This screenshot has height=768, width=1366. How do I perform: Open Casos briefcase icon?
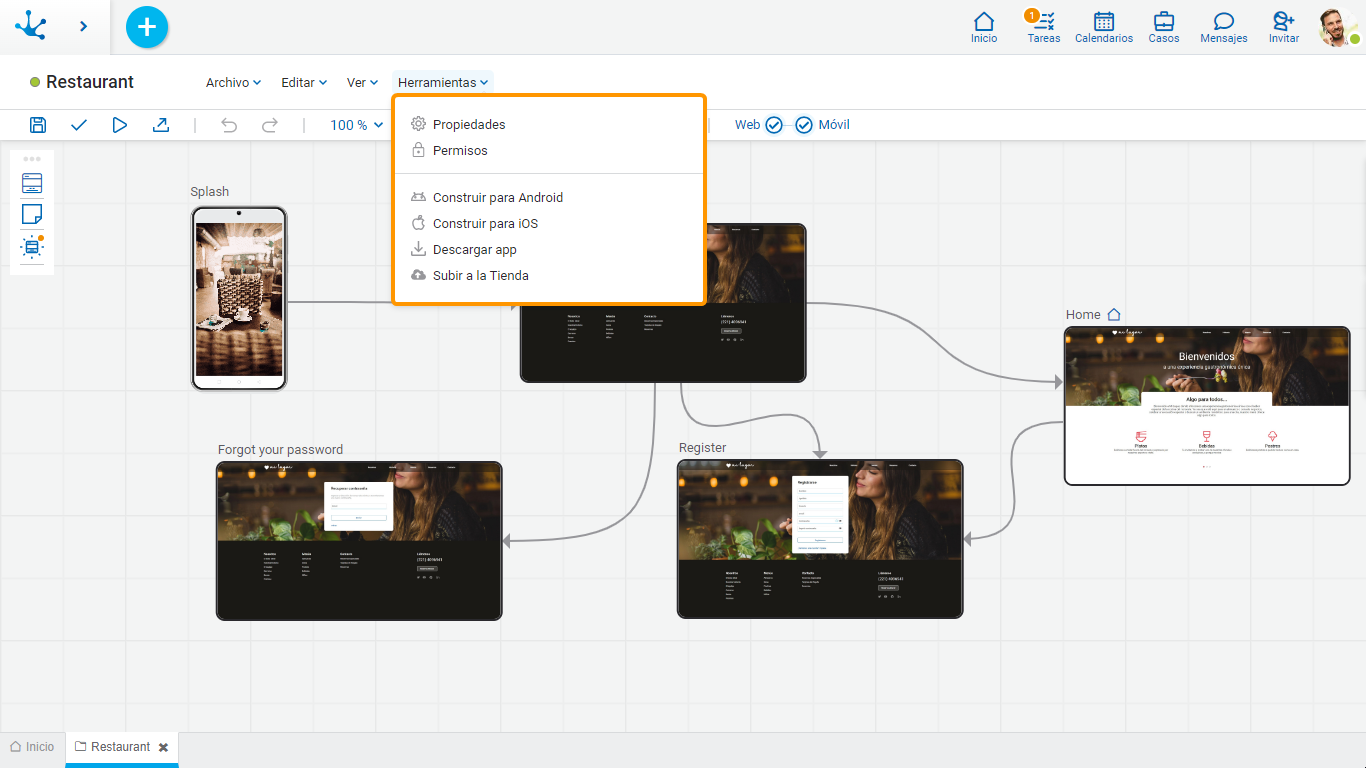1164,27
